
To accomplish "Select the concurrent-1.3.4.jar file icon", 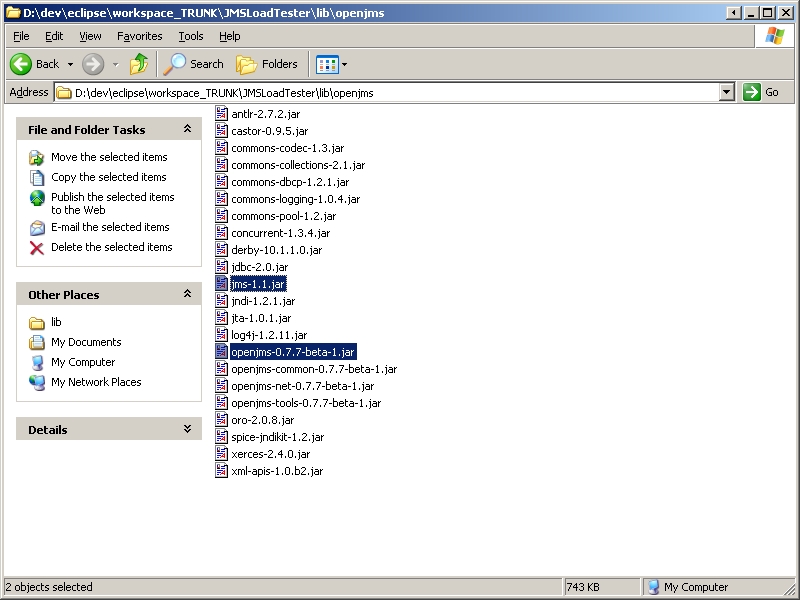I will [221, 232].
